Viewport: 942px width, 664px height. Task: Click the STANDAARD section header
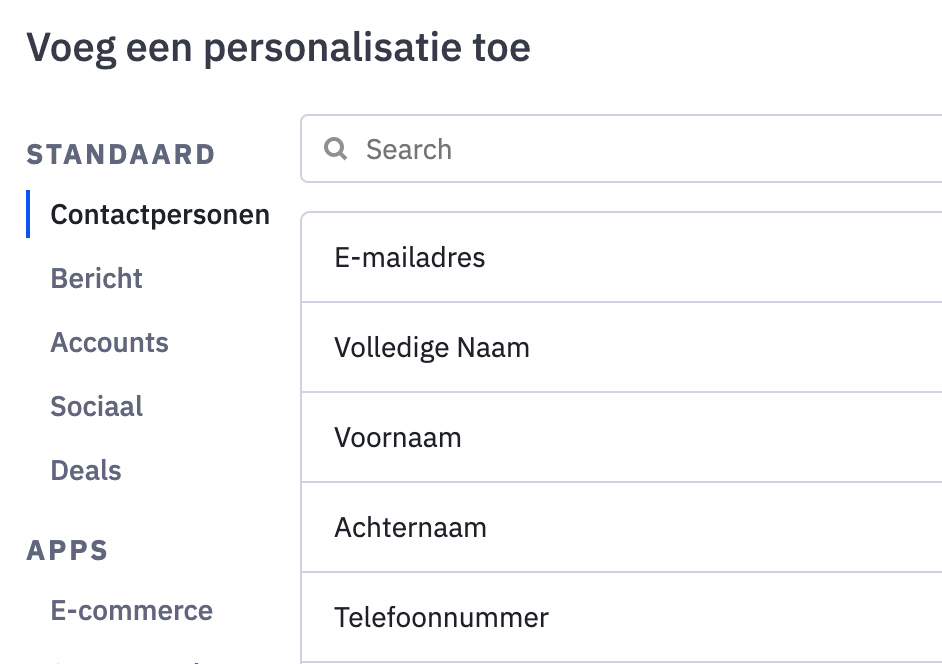(x=121, y=155)
